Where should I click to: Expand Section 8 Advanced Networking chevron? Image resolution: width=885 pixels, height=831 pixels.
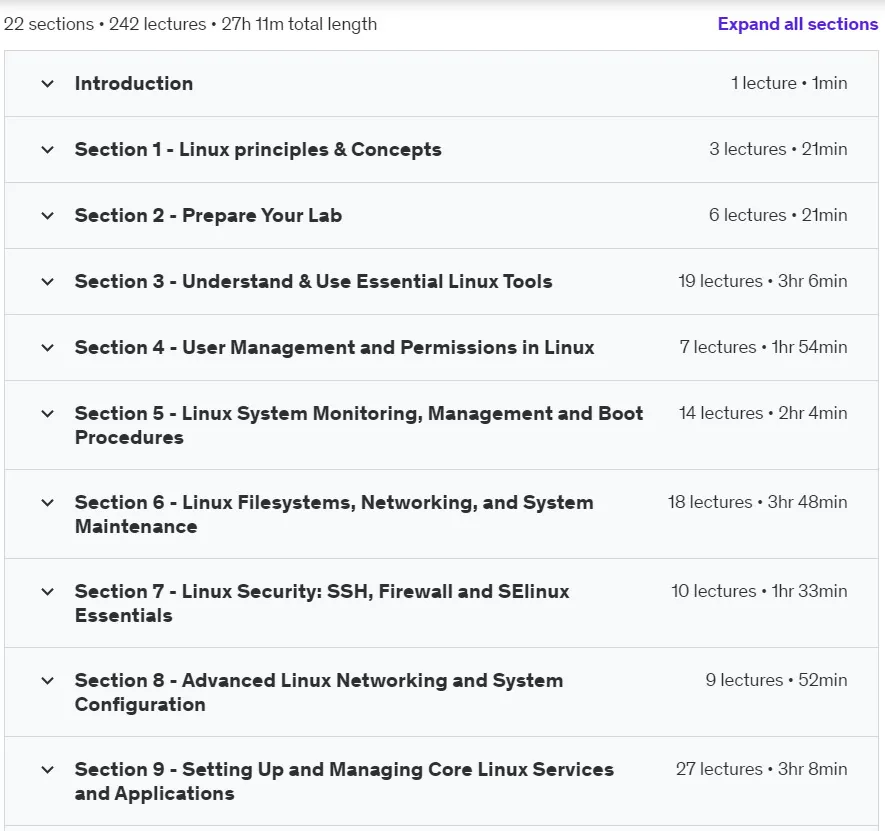click(47, 681)
